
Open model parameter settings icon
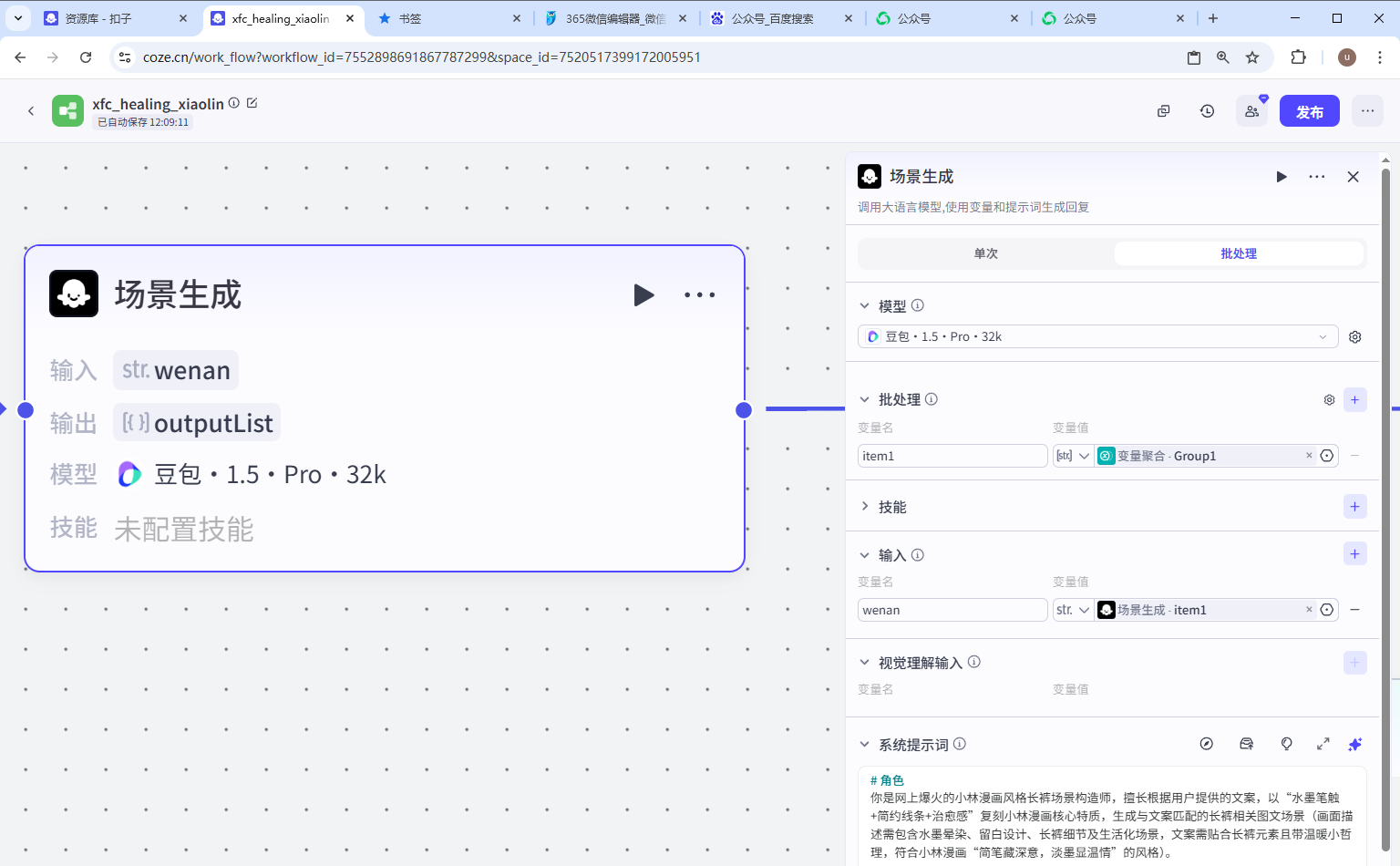click(1355, 336)
